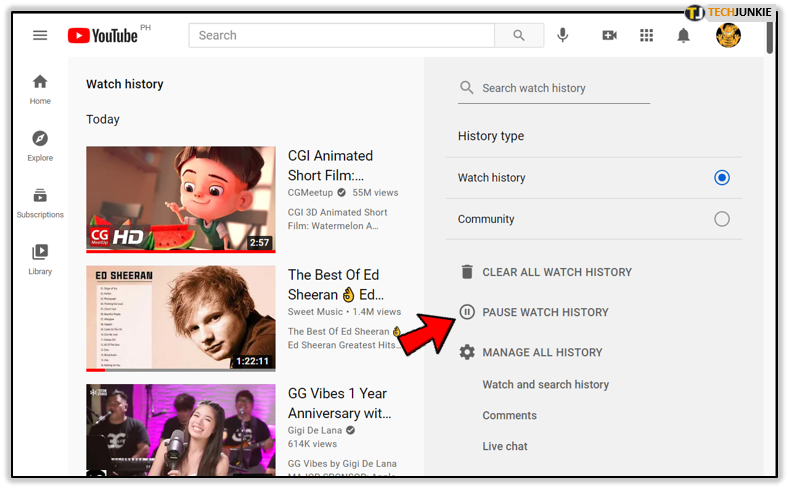Image resolution: width=789 pixels, height=489 pixels.
Task: Click the CGI video red progress bar
Action: [x=181, y=251]
